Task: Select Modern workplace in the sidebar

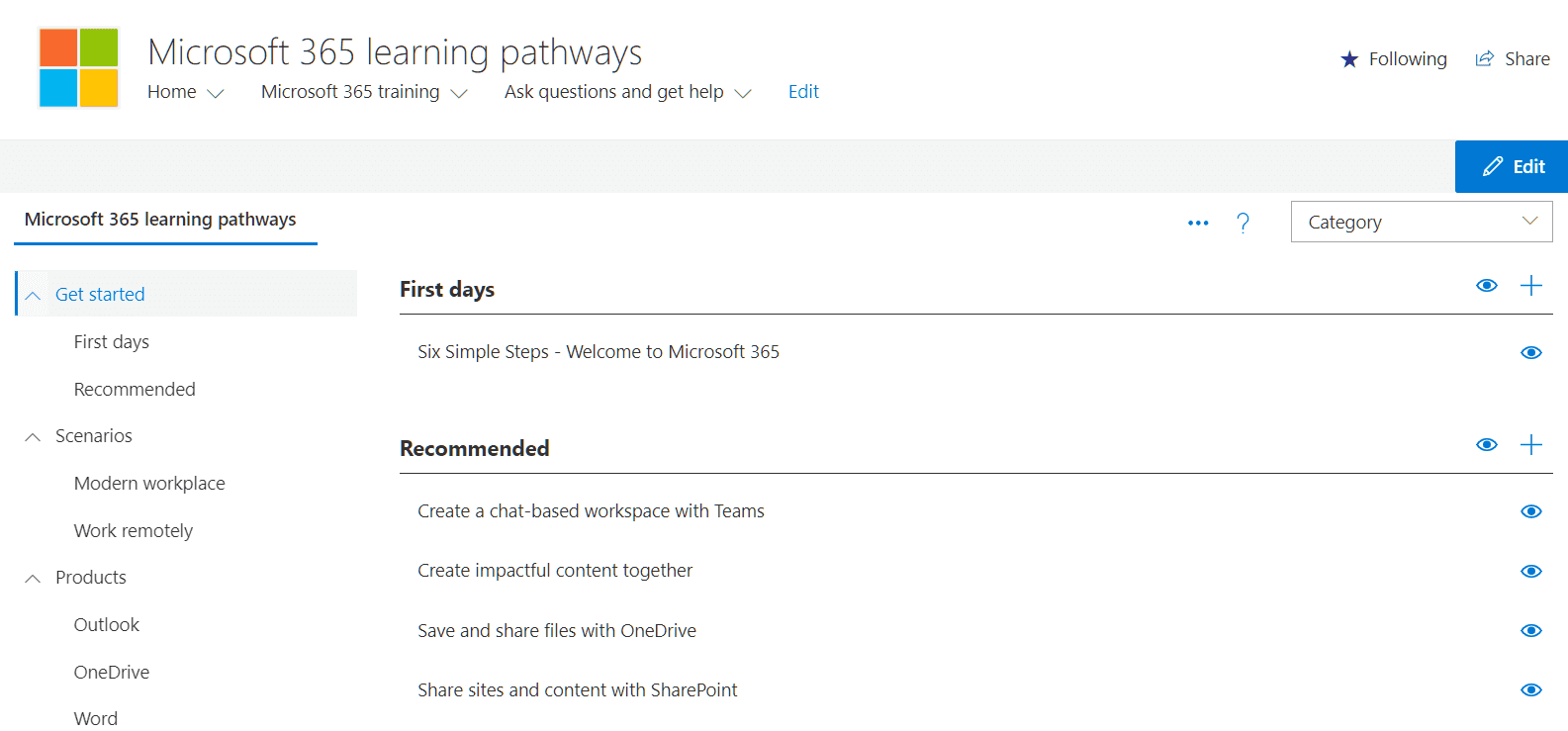Action: [149, 484]
